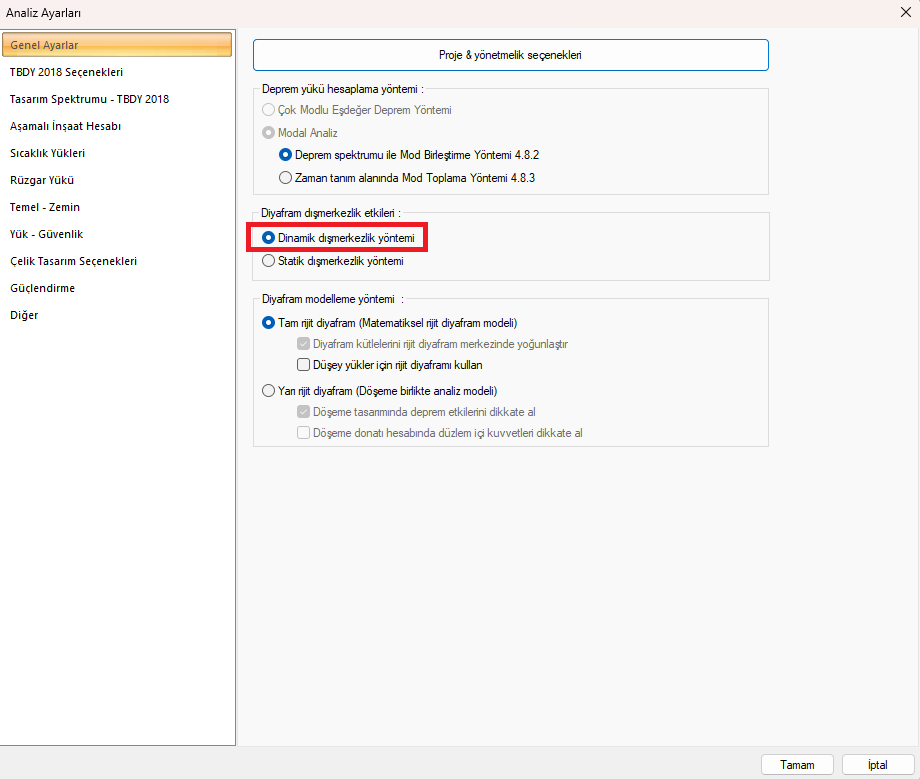Select Tam rijit diyafram radio button

[268, 323]
